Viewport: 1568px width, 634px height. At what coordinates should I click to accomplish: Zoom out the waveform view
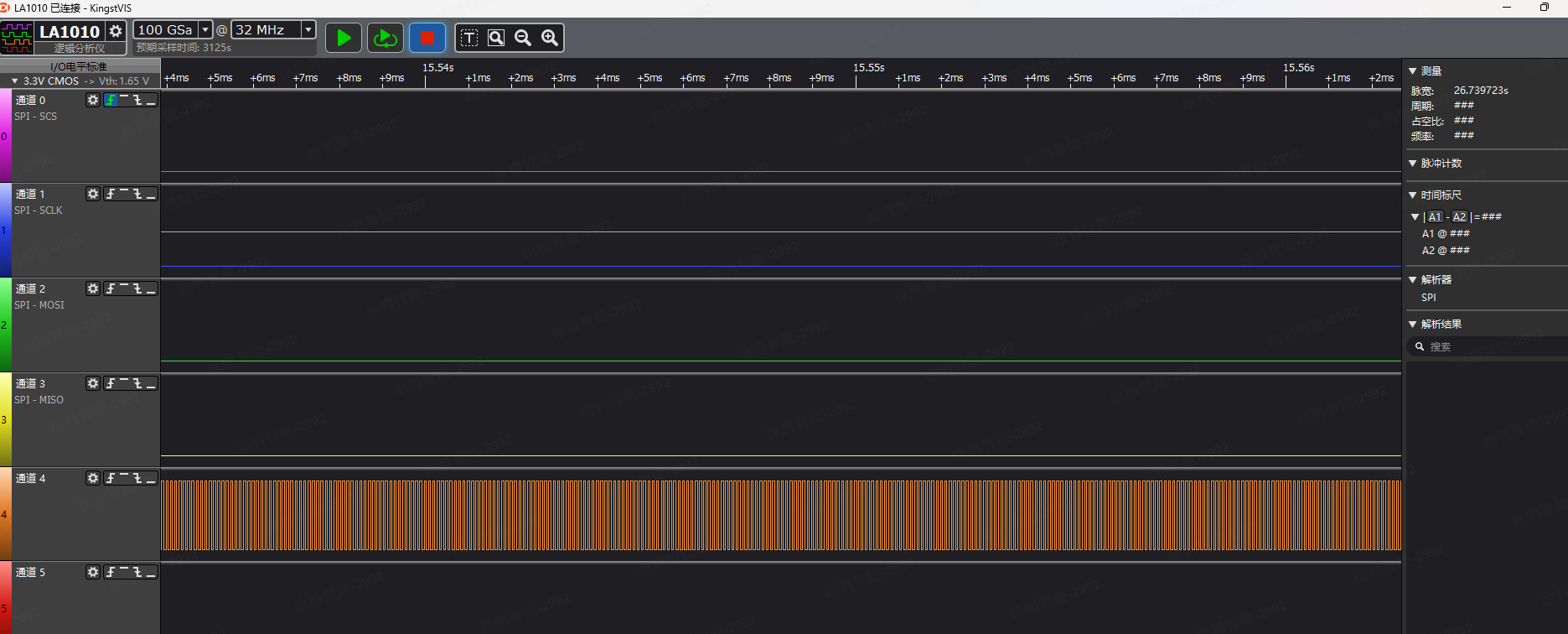[523, 38]
